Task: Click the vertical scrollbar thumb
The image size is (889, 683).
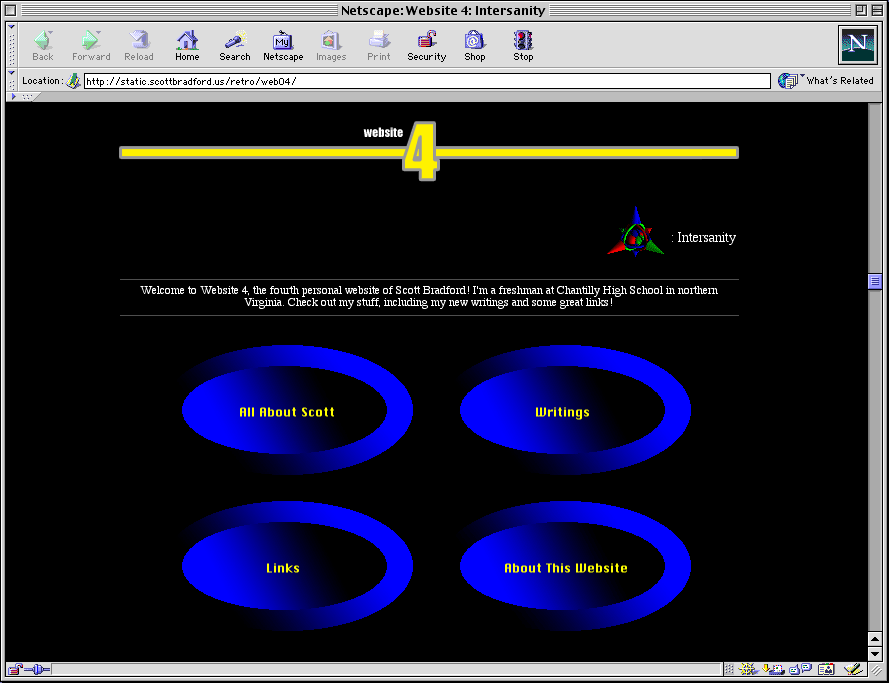Action: [875, 283]
